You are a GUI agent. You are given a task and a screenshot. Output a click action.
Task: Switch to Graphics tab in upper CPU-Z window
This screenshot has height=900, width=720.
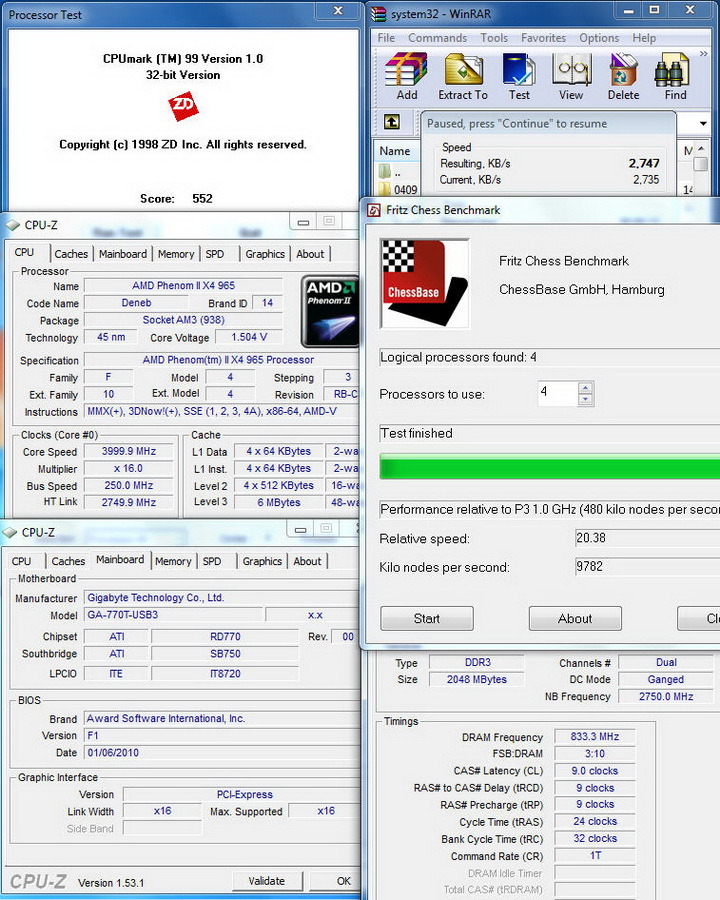pyautogui.click(x=265, y=254)
